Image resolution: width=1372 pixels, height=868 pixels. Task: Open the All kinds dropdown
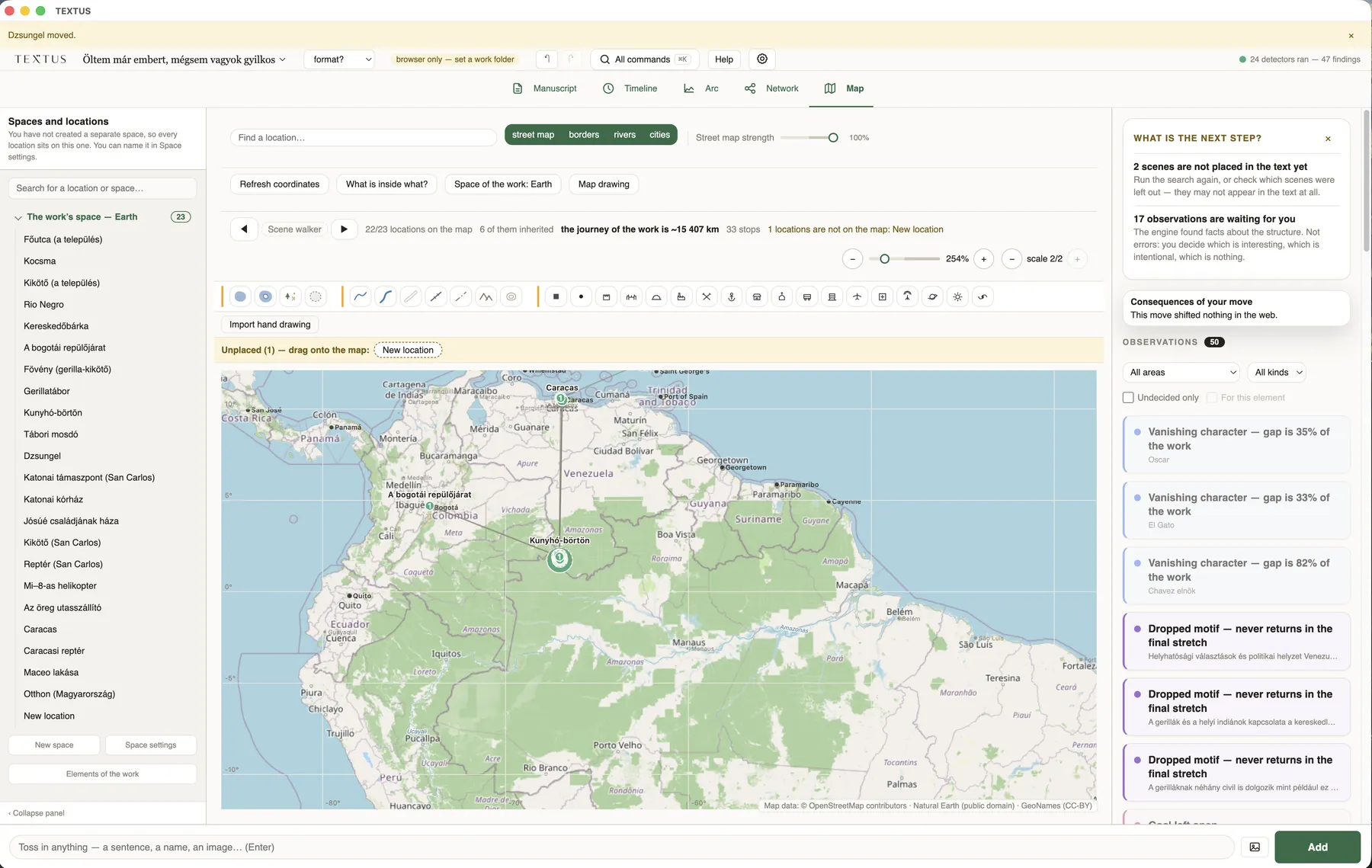click(x=1278, y=373)
